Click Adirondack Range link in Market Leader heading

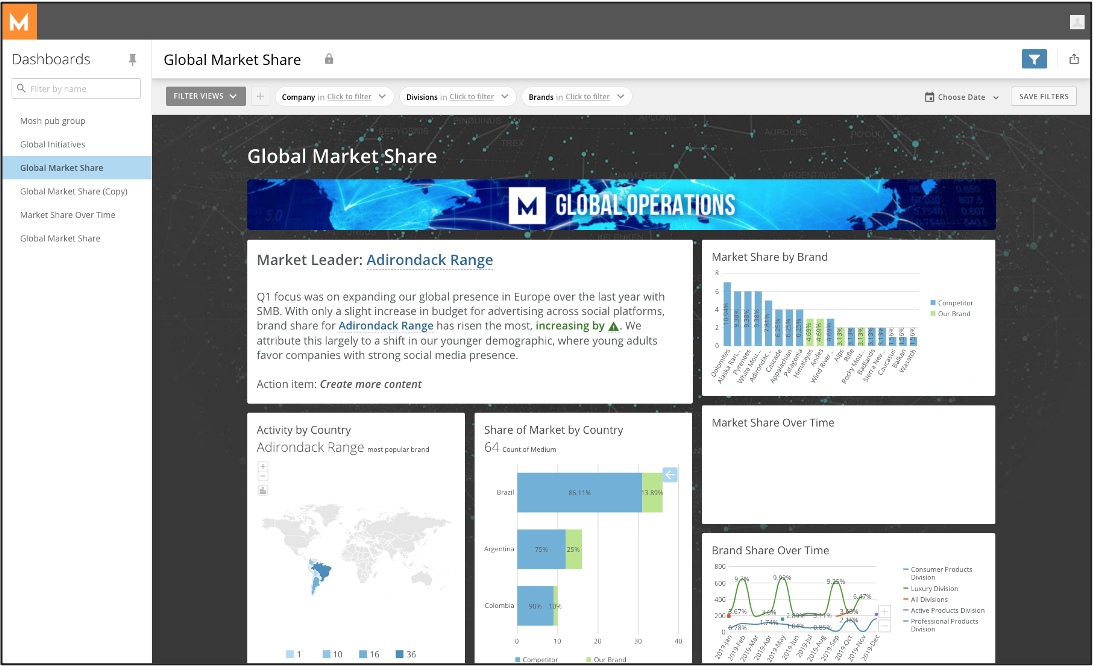(x=429, y=260)
